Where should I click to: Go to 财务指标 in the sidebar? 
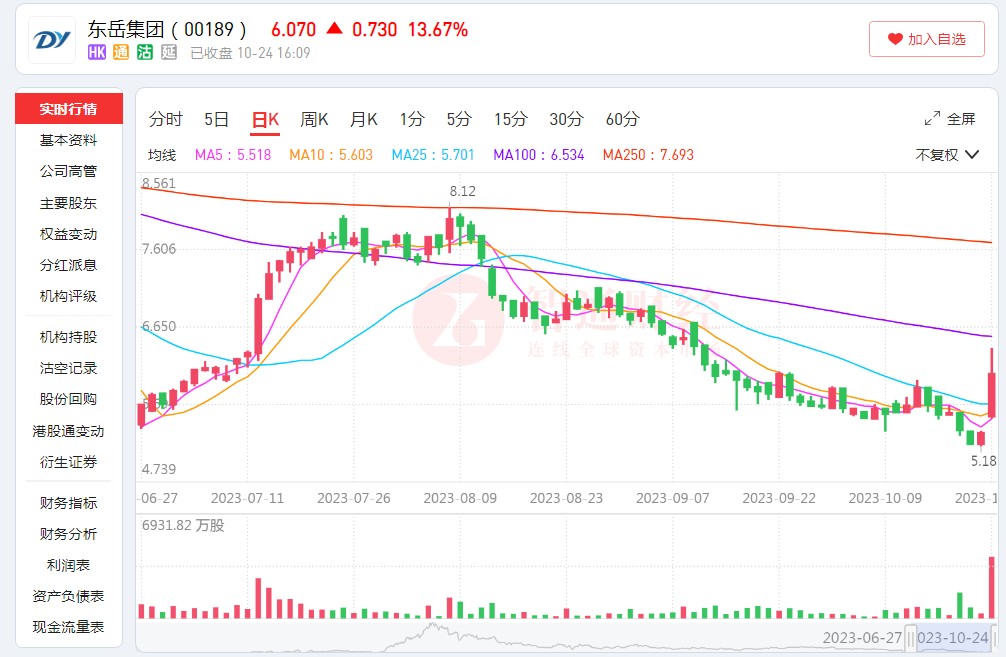tap(69, 502)
